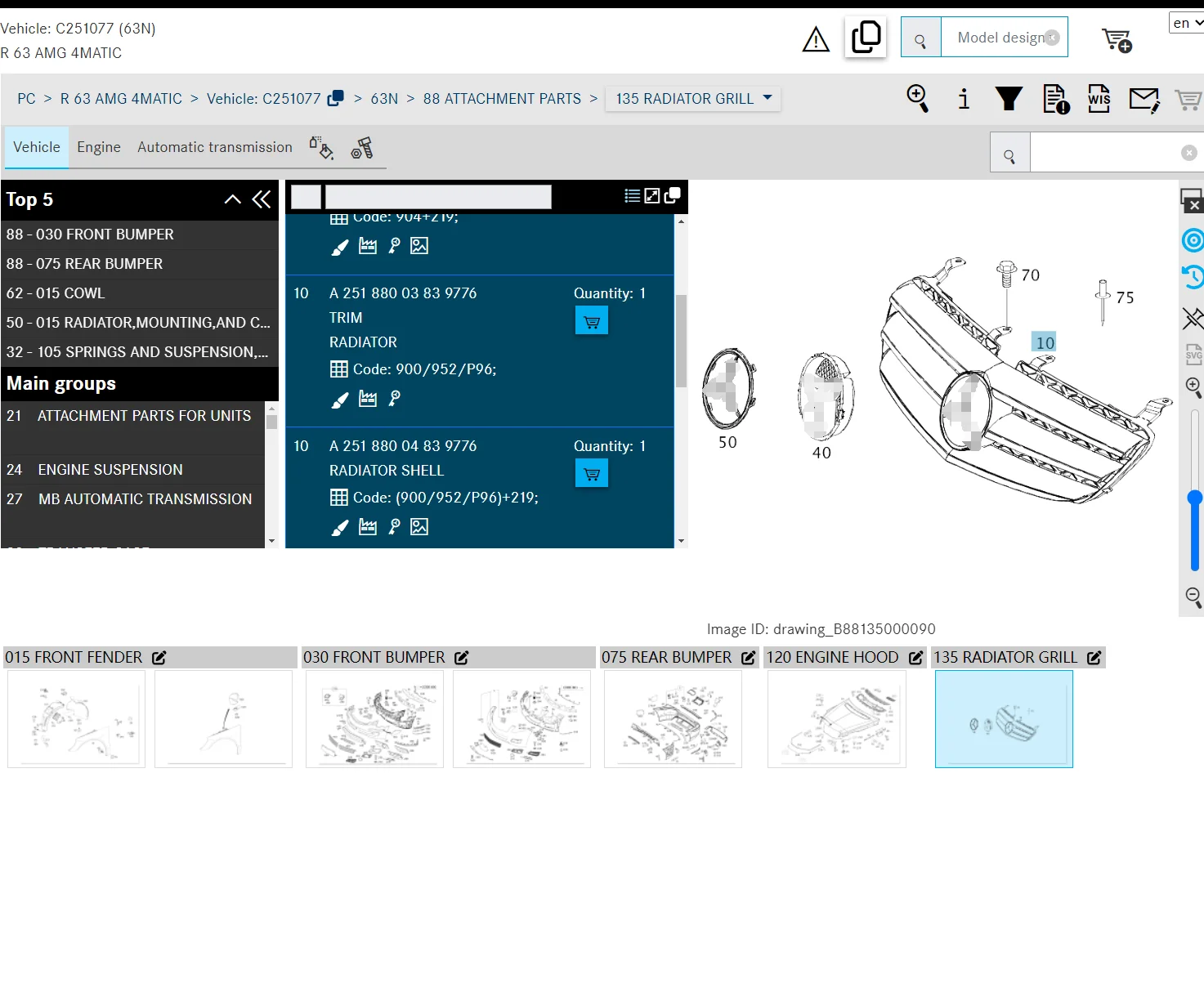
Task: Click factory icon under RADIATOR SHELL part
Action: click(x=368, y=527)
